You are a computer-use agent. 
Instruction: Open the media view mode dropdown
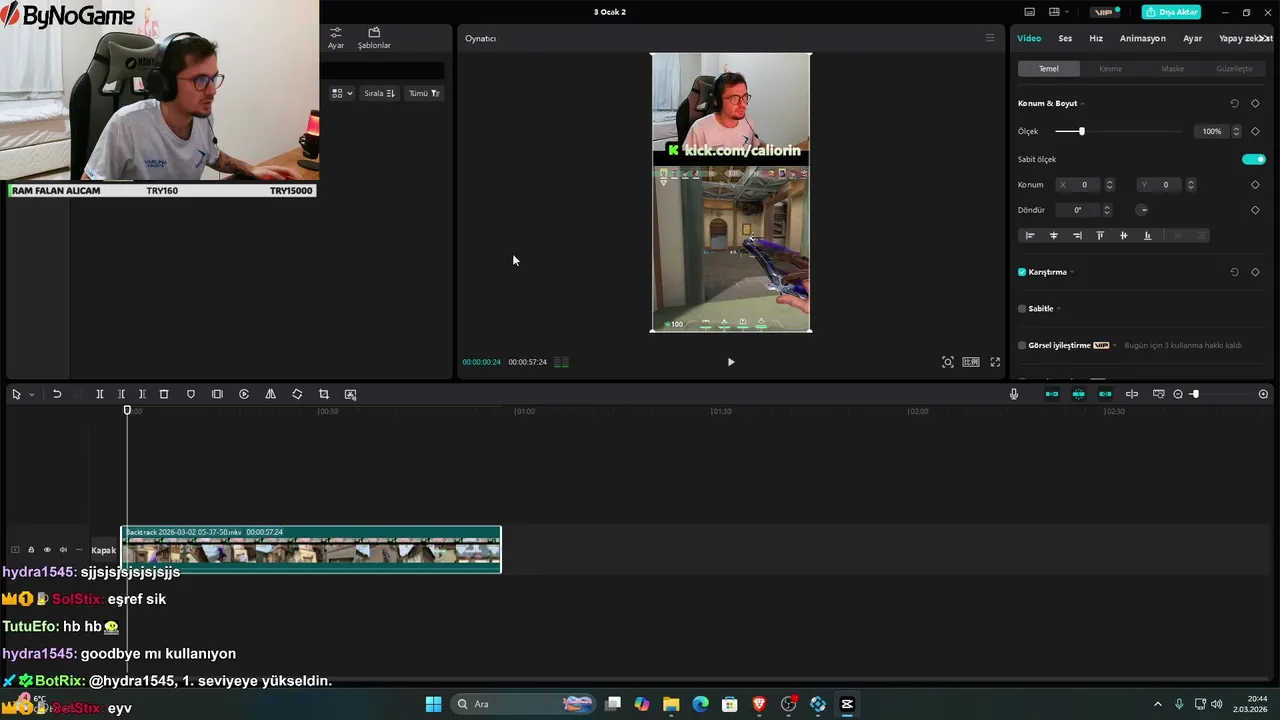(342, 93)
